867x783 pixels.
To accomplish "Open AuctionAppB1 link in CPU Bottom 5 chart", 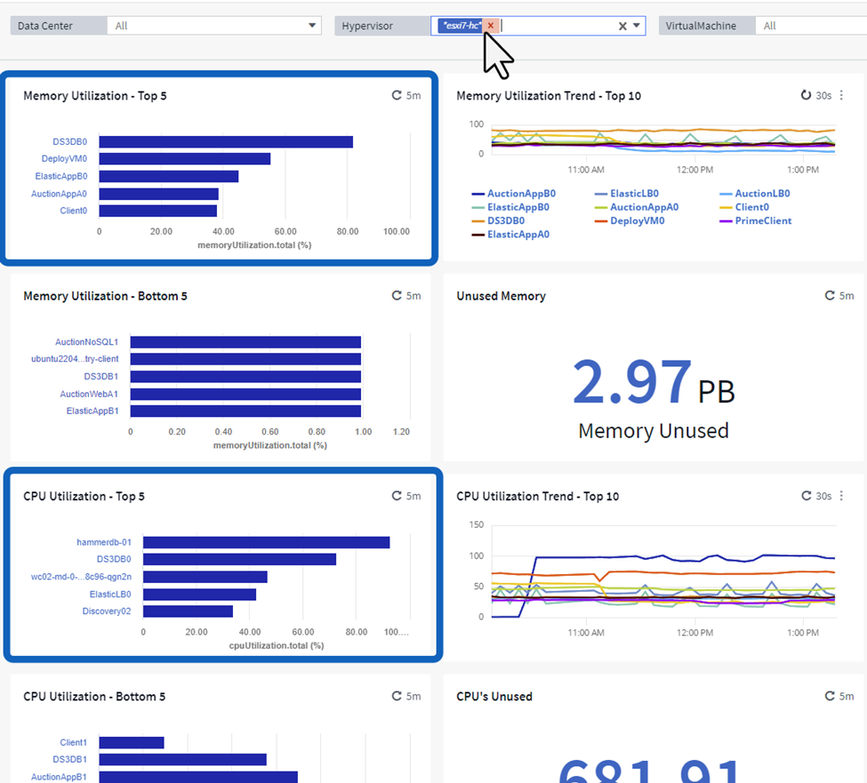I will 59,776.
